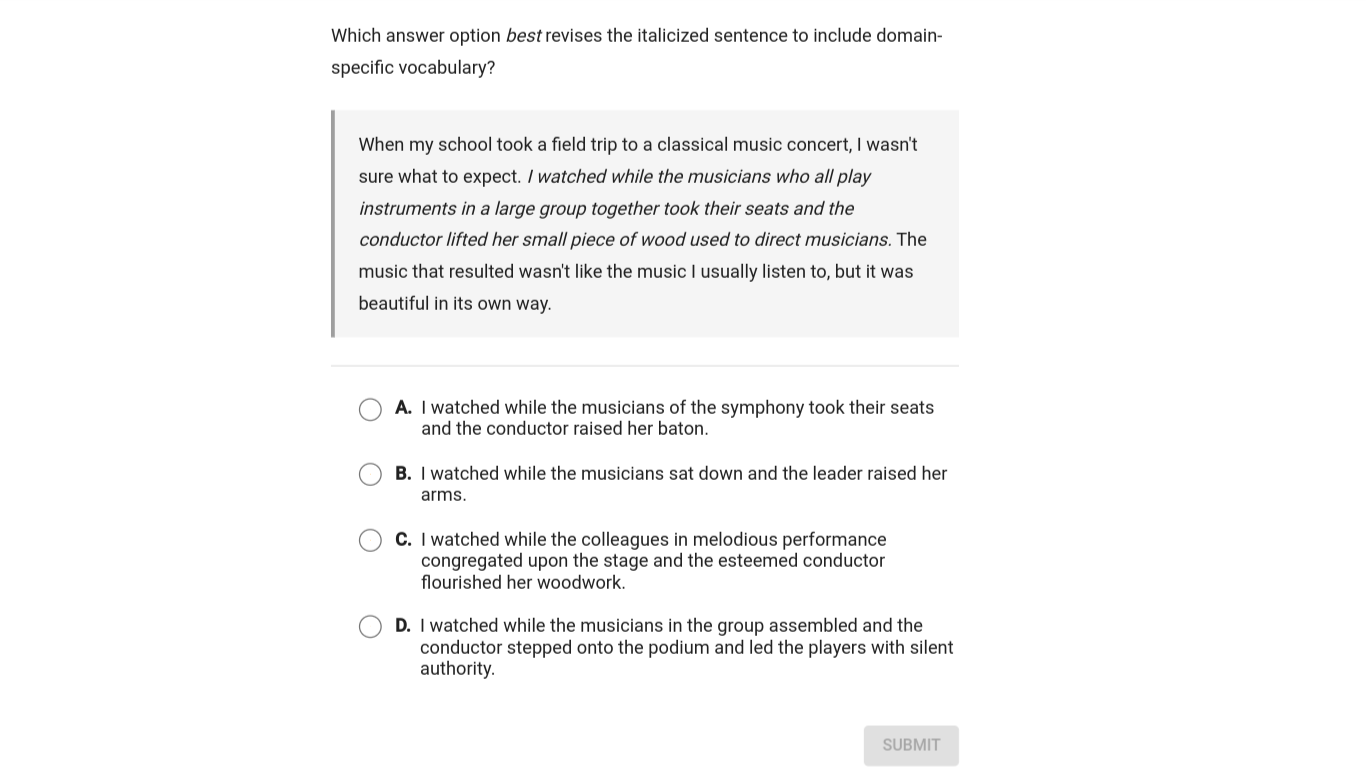Pick the answer ending with silent authority

click(x=687, y=647)
